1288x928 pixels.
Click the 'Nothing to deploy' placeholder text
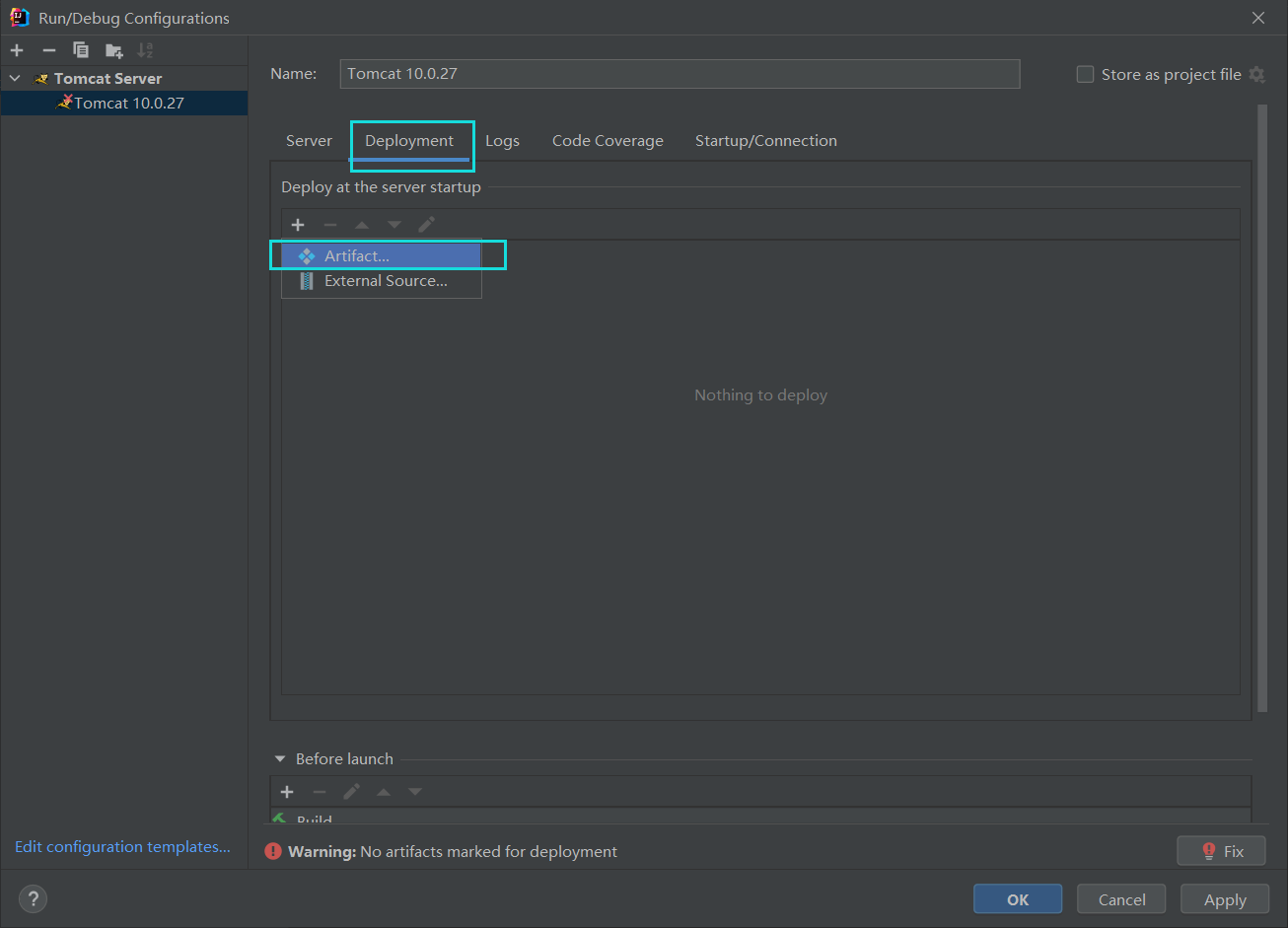tap(760, 395)
